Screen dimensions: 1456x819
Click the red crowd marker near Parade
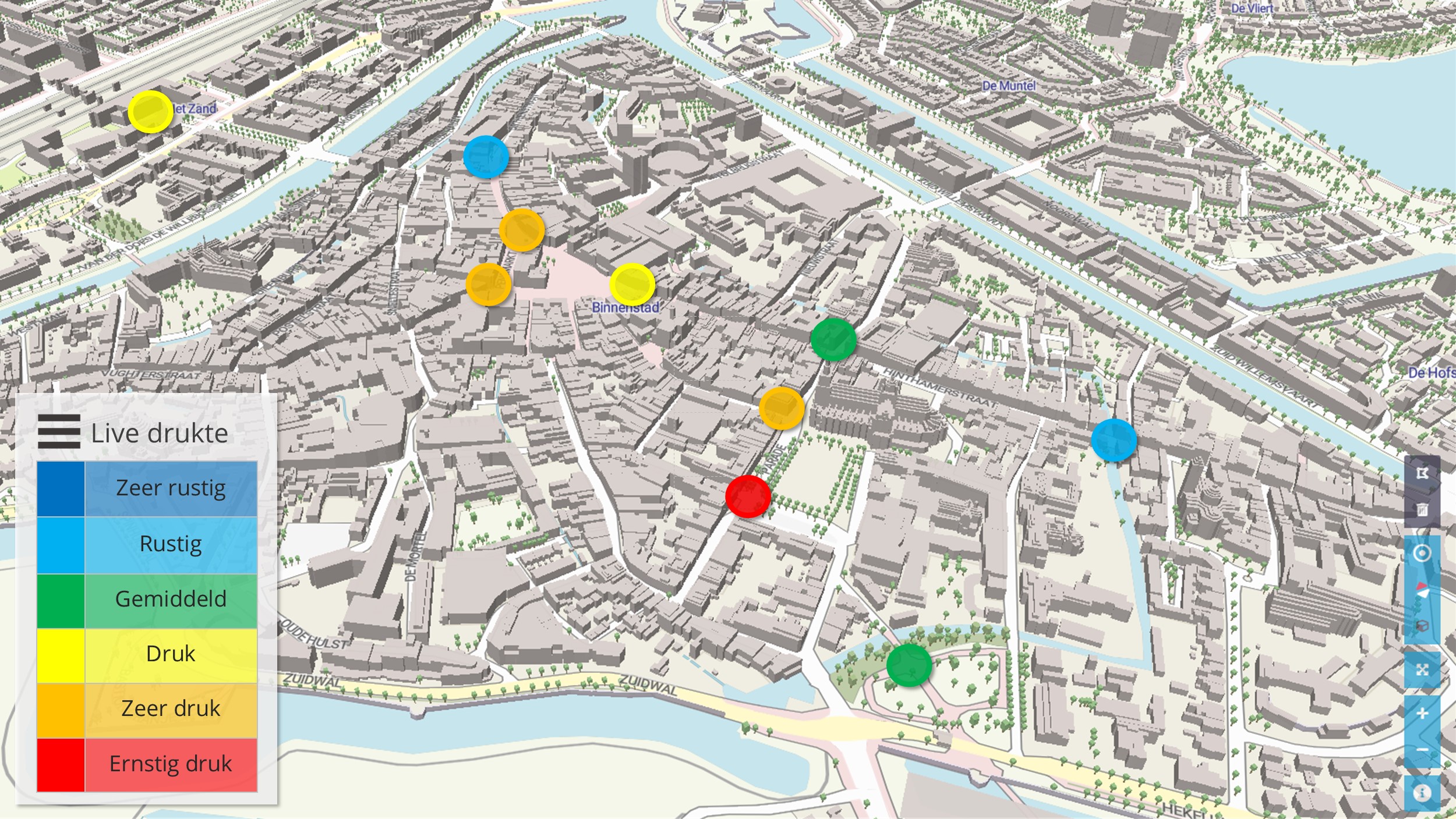[748, 496]
